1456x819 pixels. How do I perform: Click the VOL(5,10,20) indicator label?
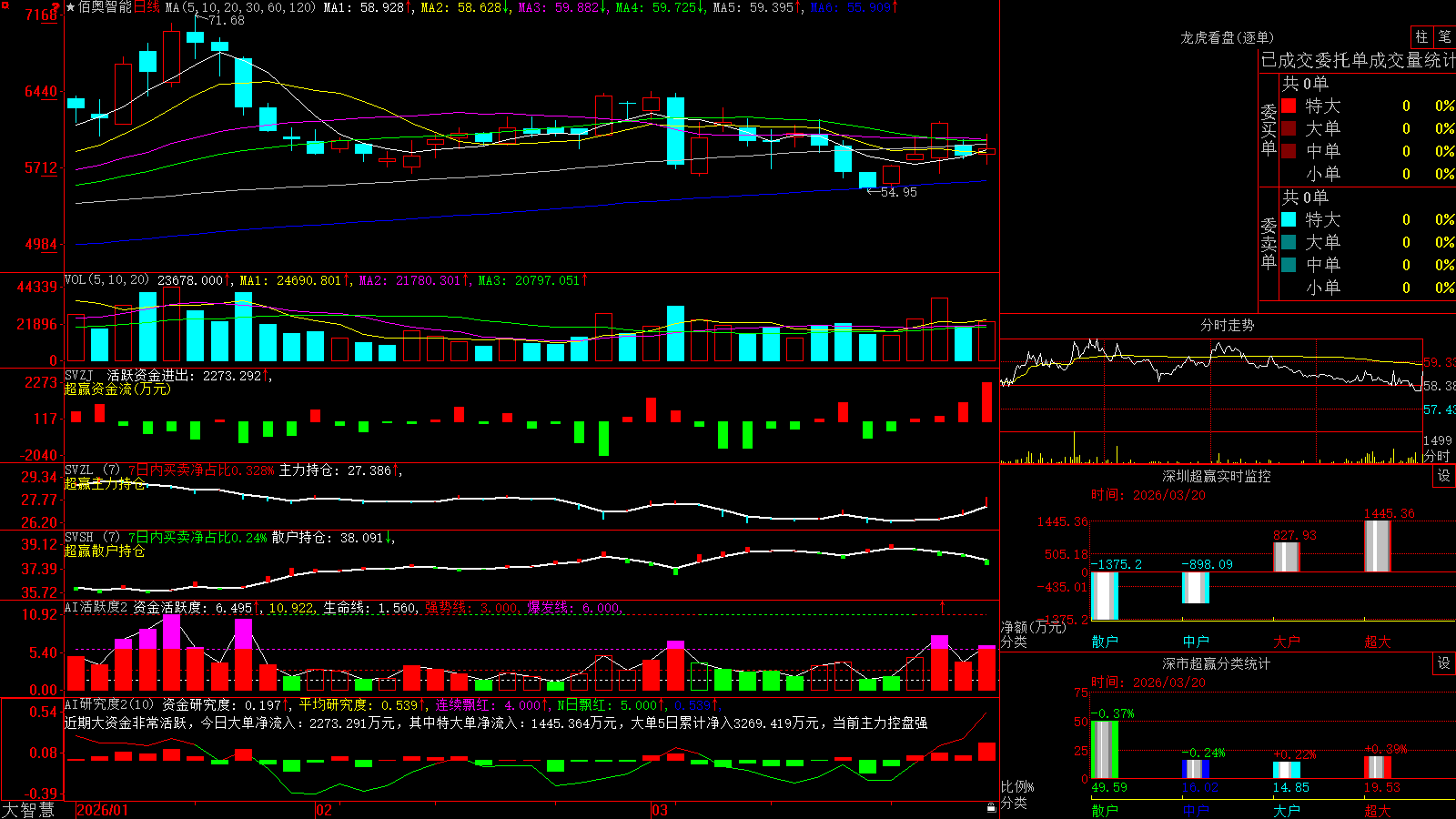[107, 280]
